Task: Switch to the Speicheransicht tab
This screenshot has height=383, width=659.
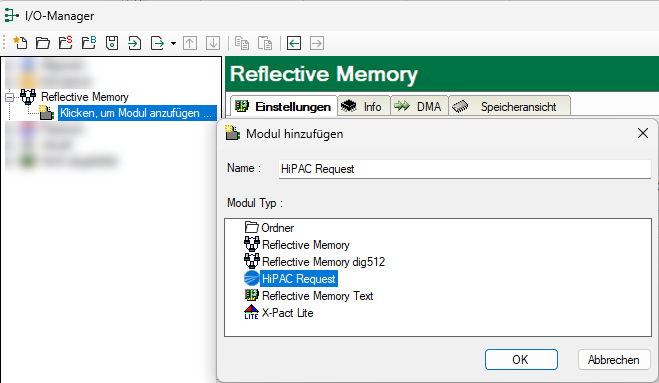Action: click(509, 107)
